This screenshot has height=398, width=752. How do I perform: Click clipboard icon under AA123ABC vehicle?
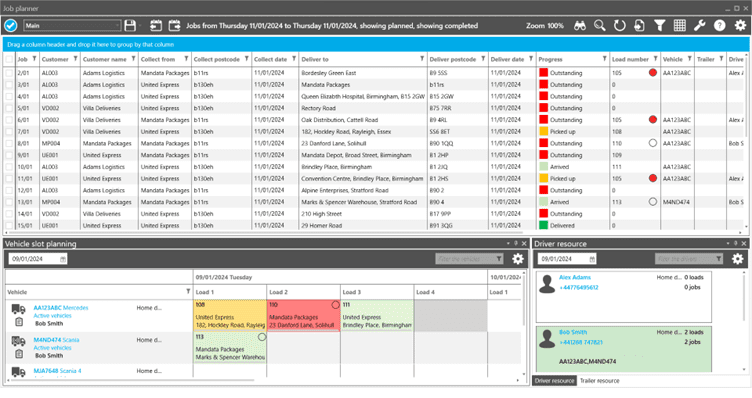19,322
